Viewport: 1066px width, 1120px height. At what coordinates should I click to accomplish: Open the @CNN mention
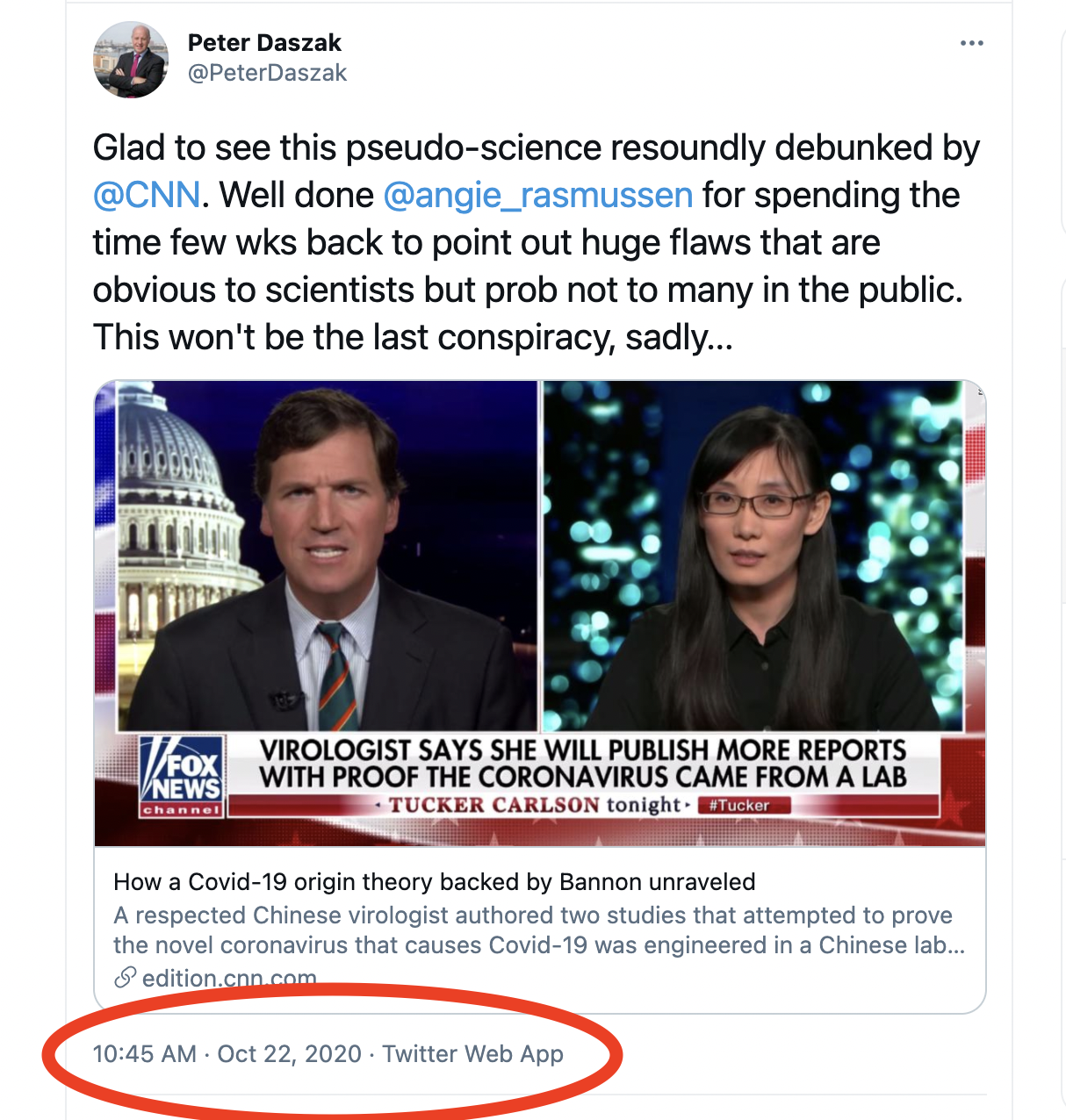(x=147, y=195)
